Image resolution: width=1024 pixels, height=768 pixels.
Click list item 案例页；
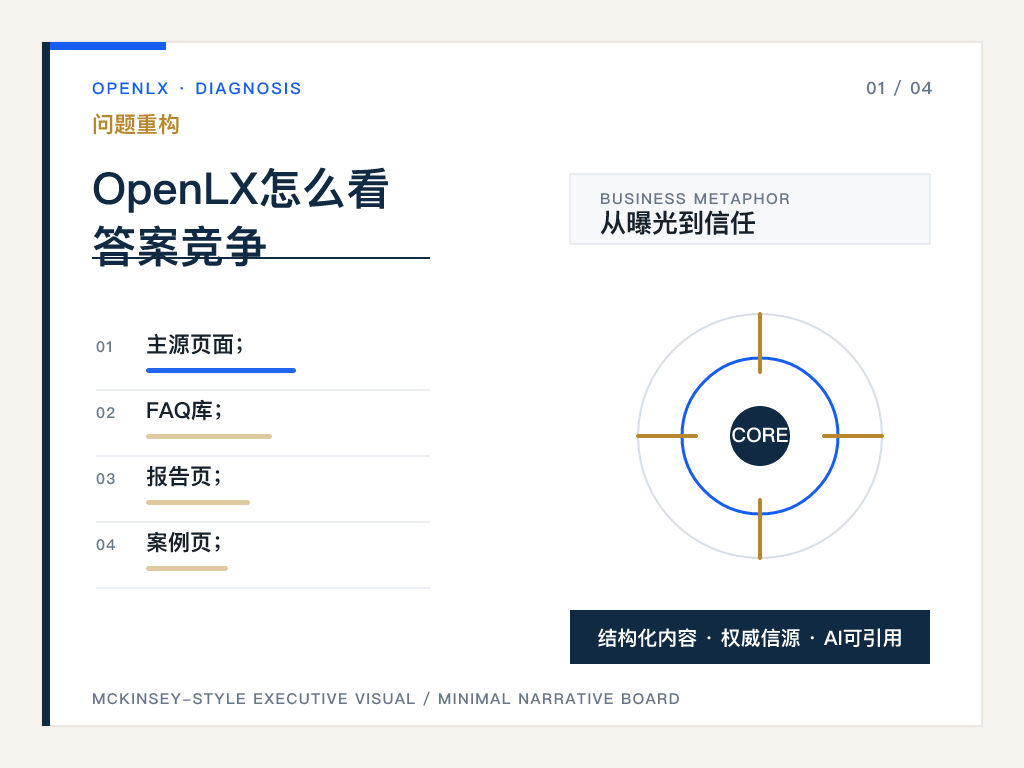(184, 543)
